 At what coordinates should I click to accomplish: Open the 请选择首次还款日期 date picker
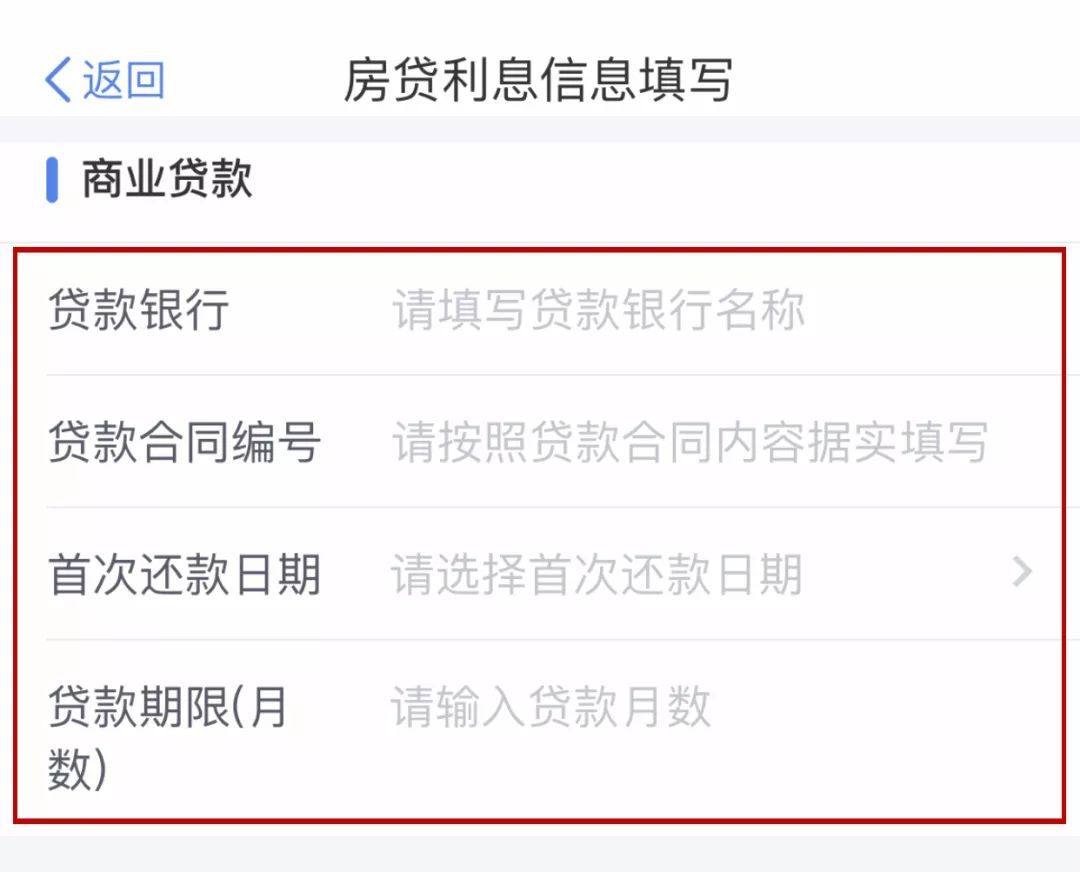pyautogui.click(x=596, y=575)
